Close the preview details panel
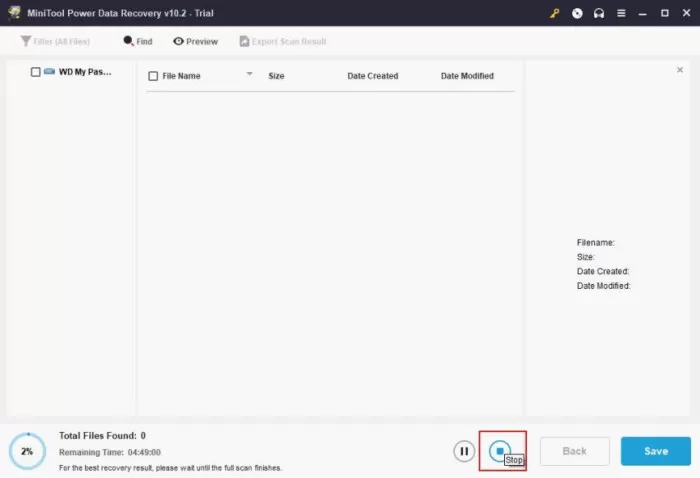 (679, 70)
